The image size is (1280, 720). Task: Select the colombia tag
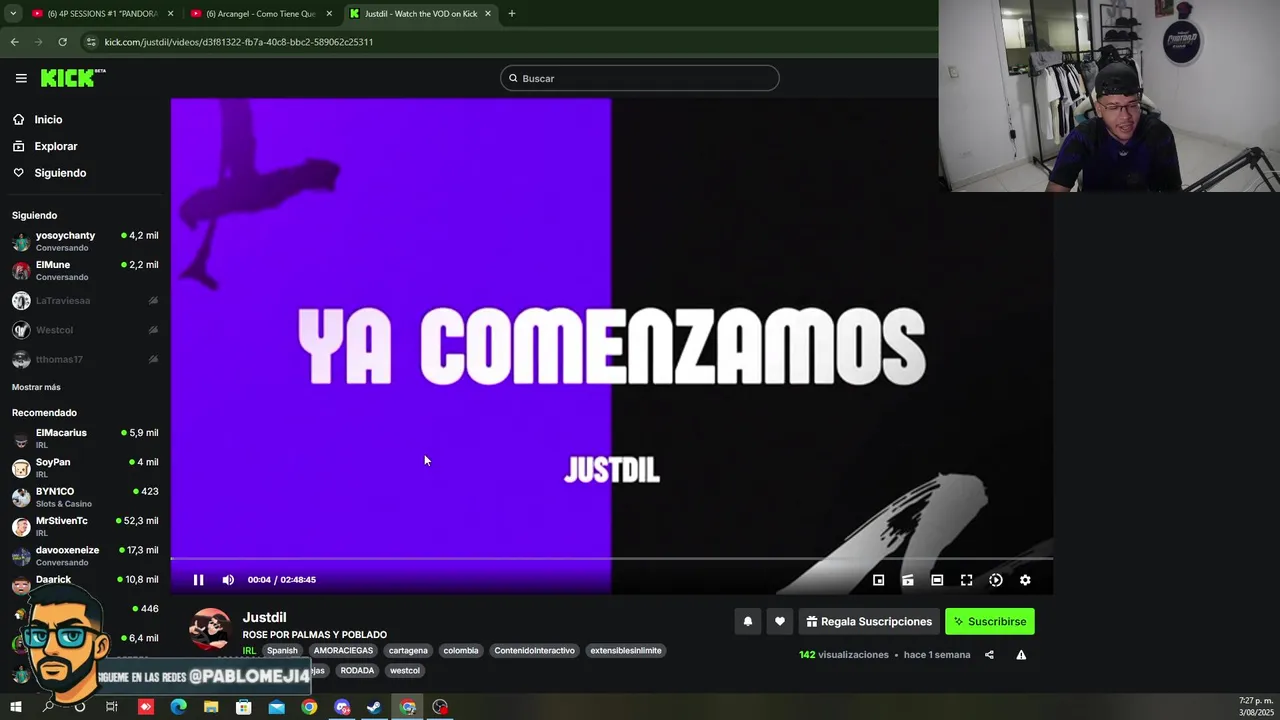[x=461, y=651]
